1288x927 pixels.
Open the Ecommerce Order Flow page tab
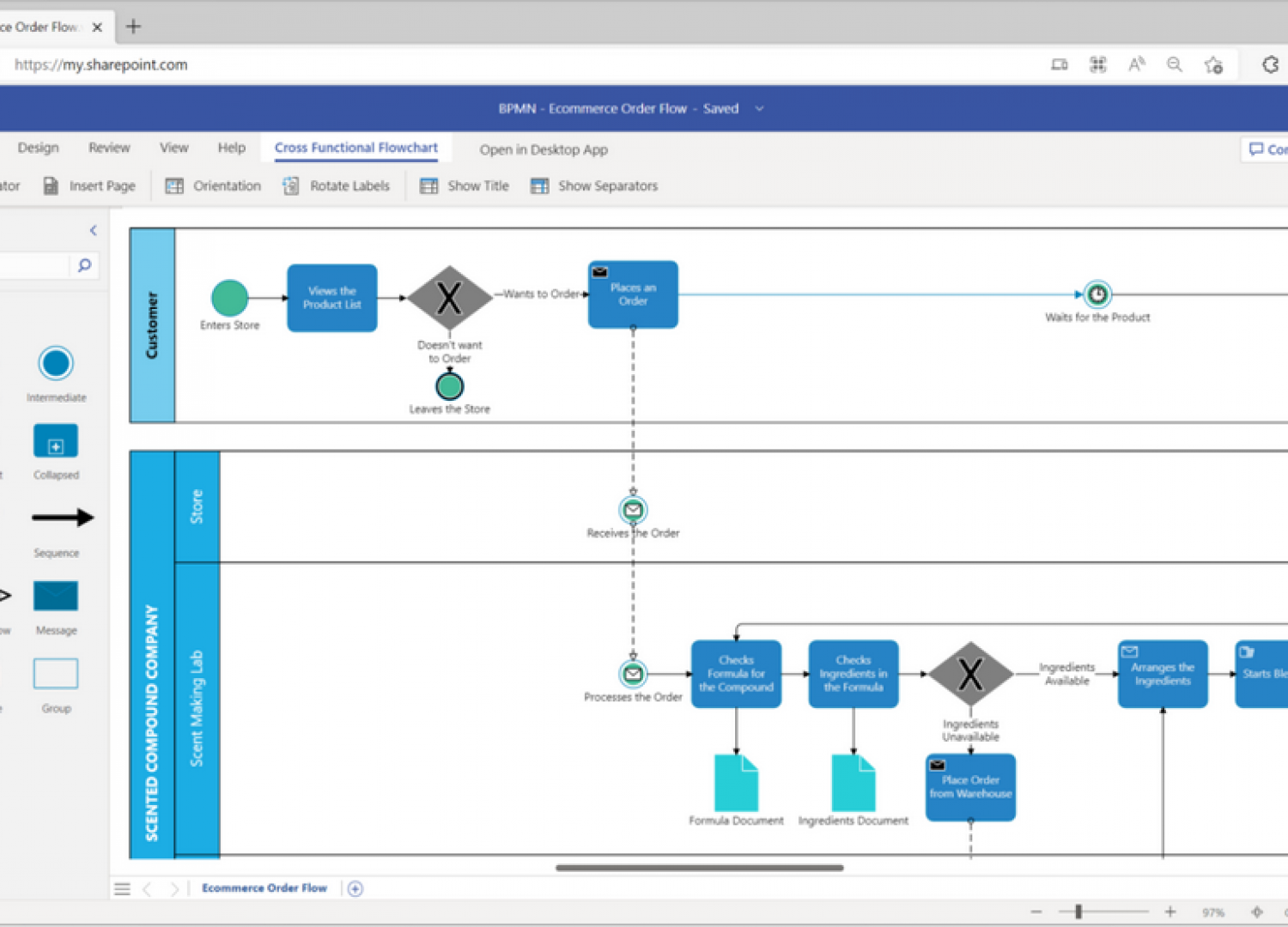[264, 888]
